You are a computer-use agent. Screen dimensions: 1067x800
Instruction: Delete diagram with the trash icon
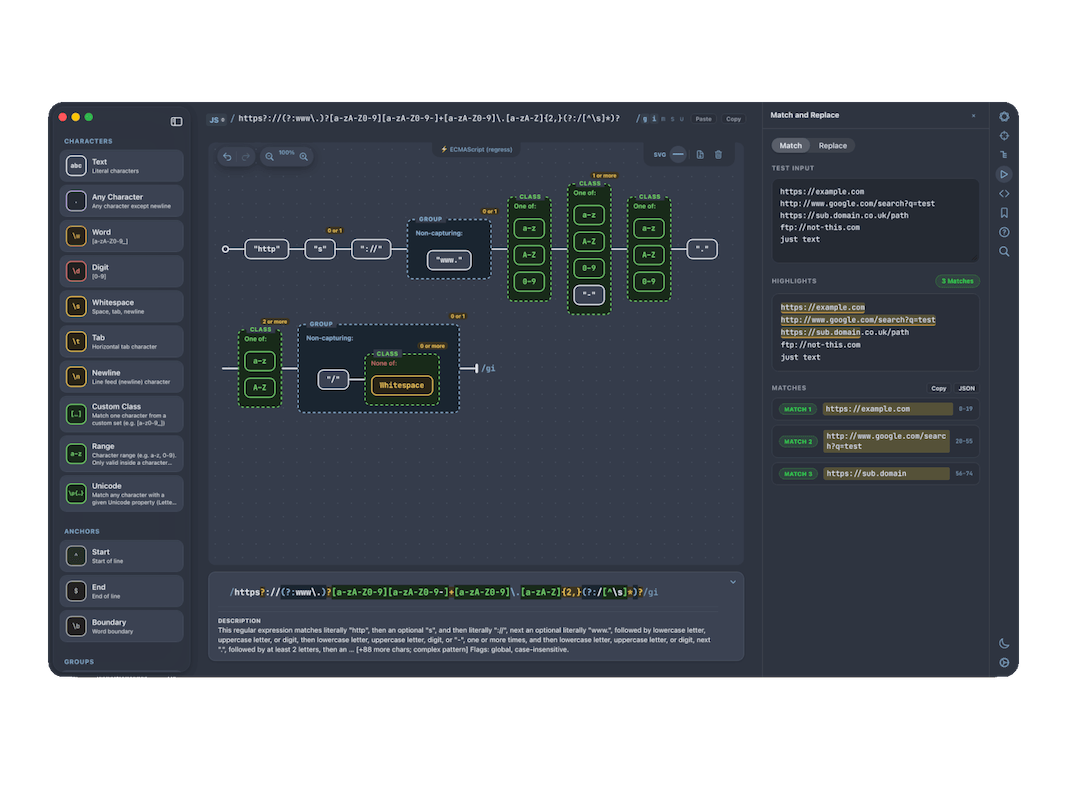click(718, 154)
